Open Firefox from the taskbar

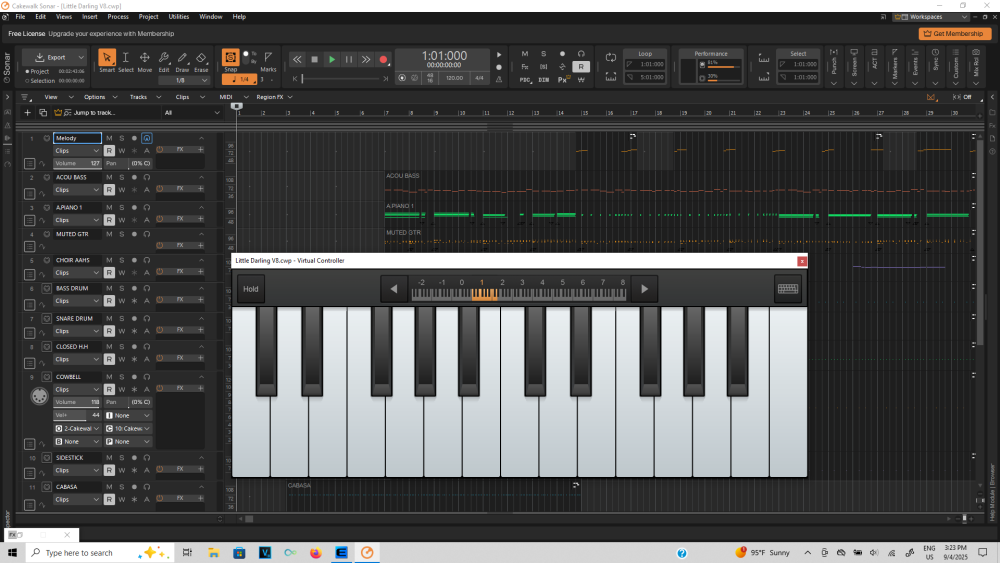(316, 553)
